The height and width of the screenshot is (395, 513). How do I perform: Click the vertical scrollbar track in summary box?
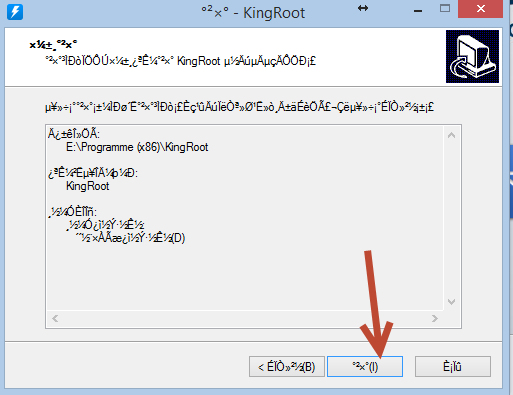pyautogui.click(x=451, y=218)
